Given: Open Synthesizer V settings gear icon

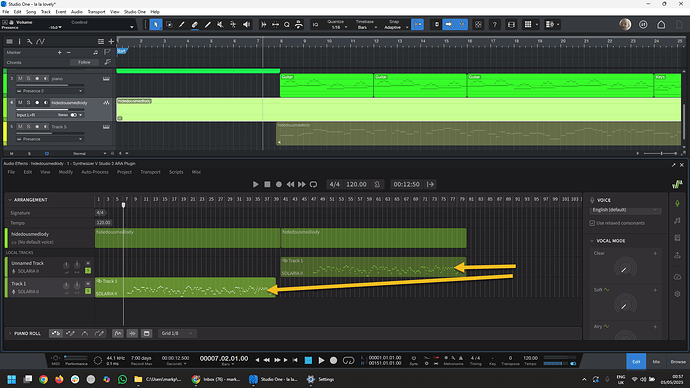Looking at the screenshot, I should coord(677,294).
